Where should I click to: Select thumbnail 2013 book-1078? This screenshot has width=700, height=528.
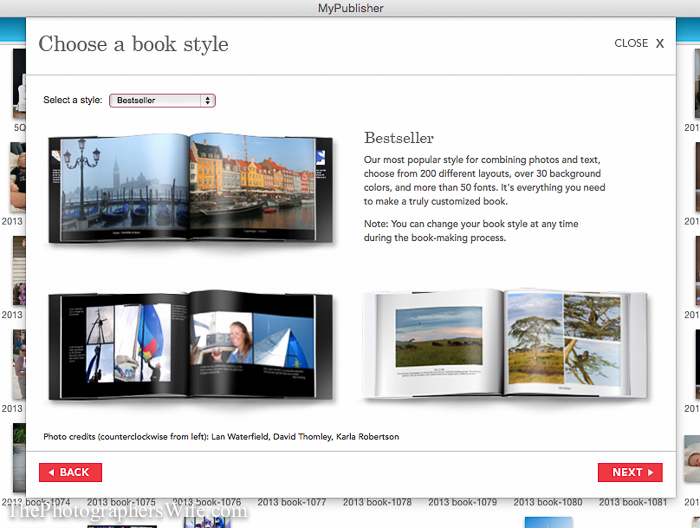pyautogui.click(x=377, y=503)
